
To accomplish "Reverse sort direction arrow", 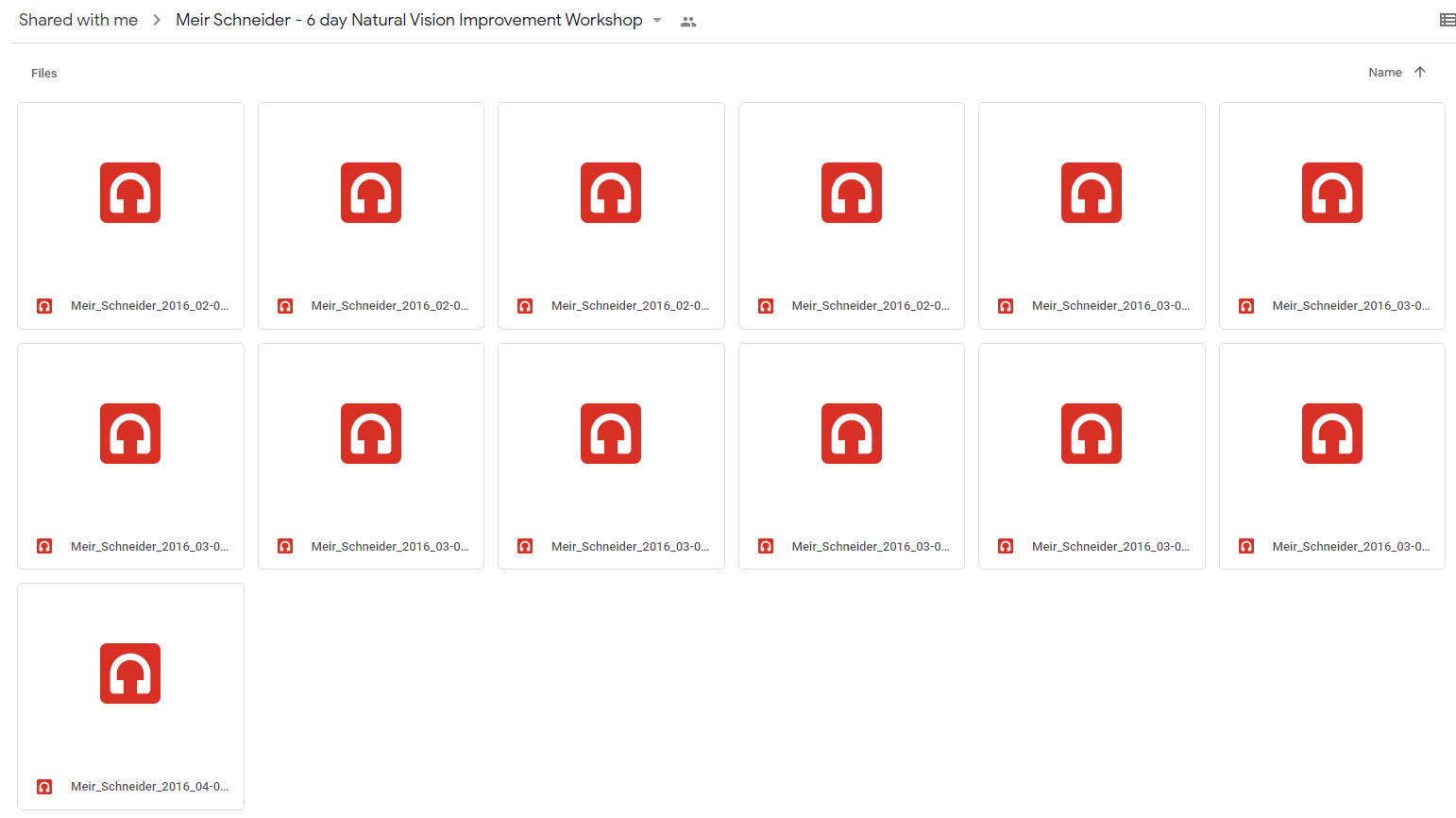I will coord(1420,72).
